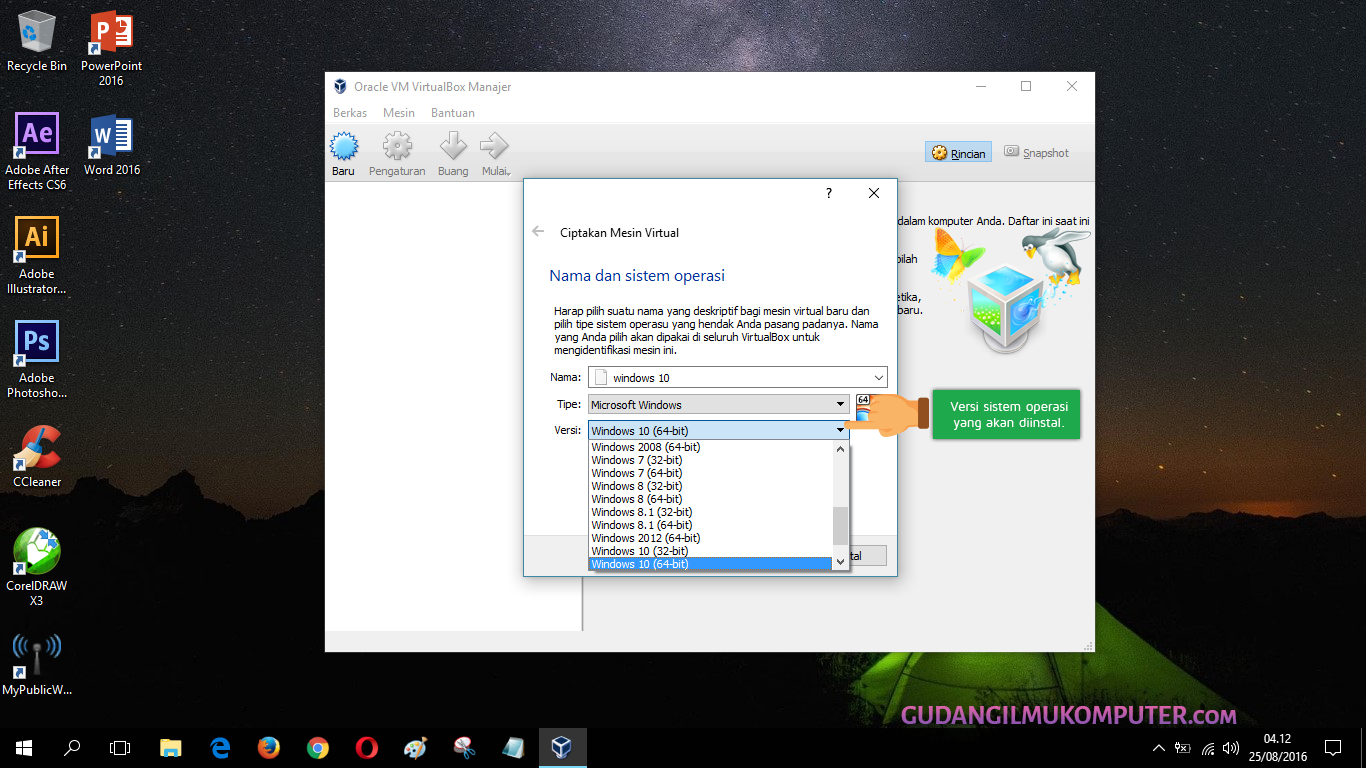Click the battery icon in the system tray

(x=1183, y=747)
